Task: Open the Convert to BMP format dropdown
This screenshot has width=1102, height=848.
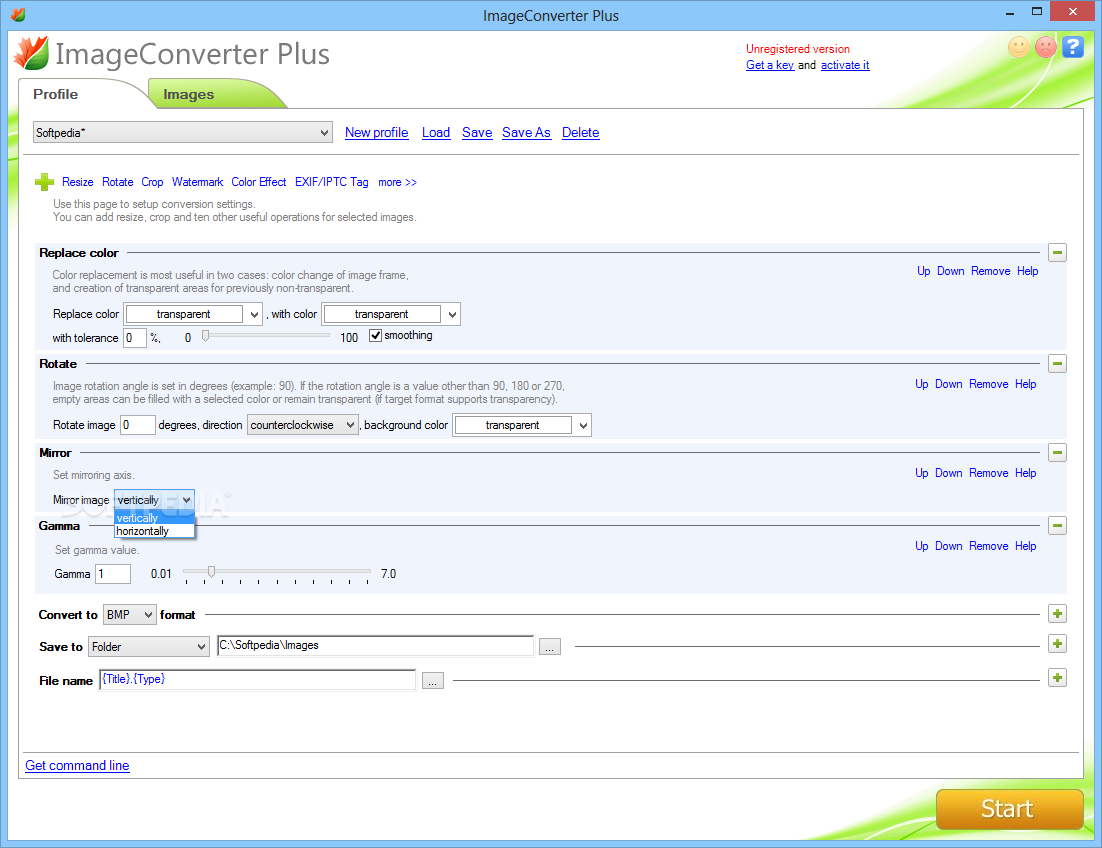Action: tap(129, 615)
